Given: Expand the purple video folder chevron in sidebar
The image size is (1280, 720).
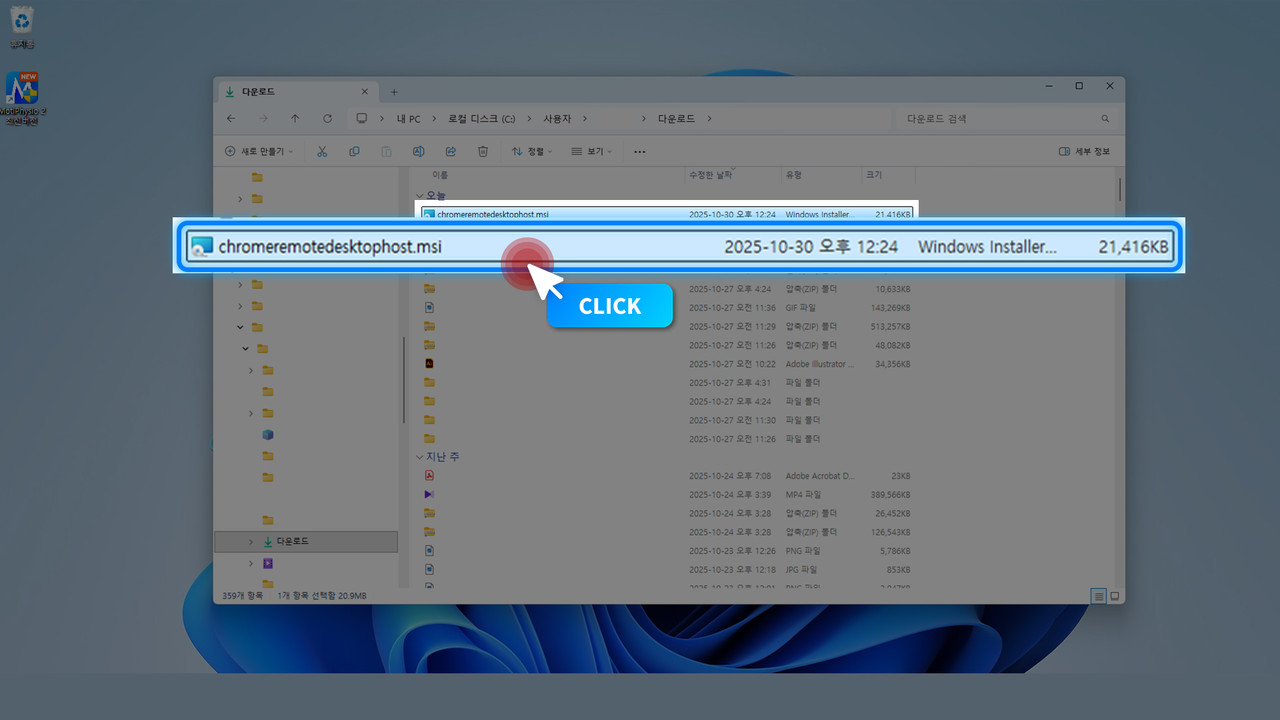Looking at the screenshot, I should pos(251,563).
